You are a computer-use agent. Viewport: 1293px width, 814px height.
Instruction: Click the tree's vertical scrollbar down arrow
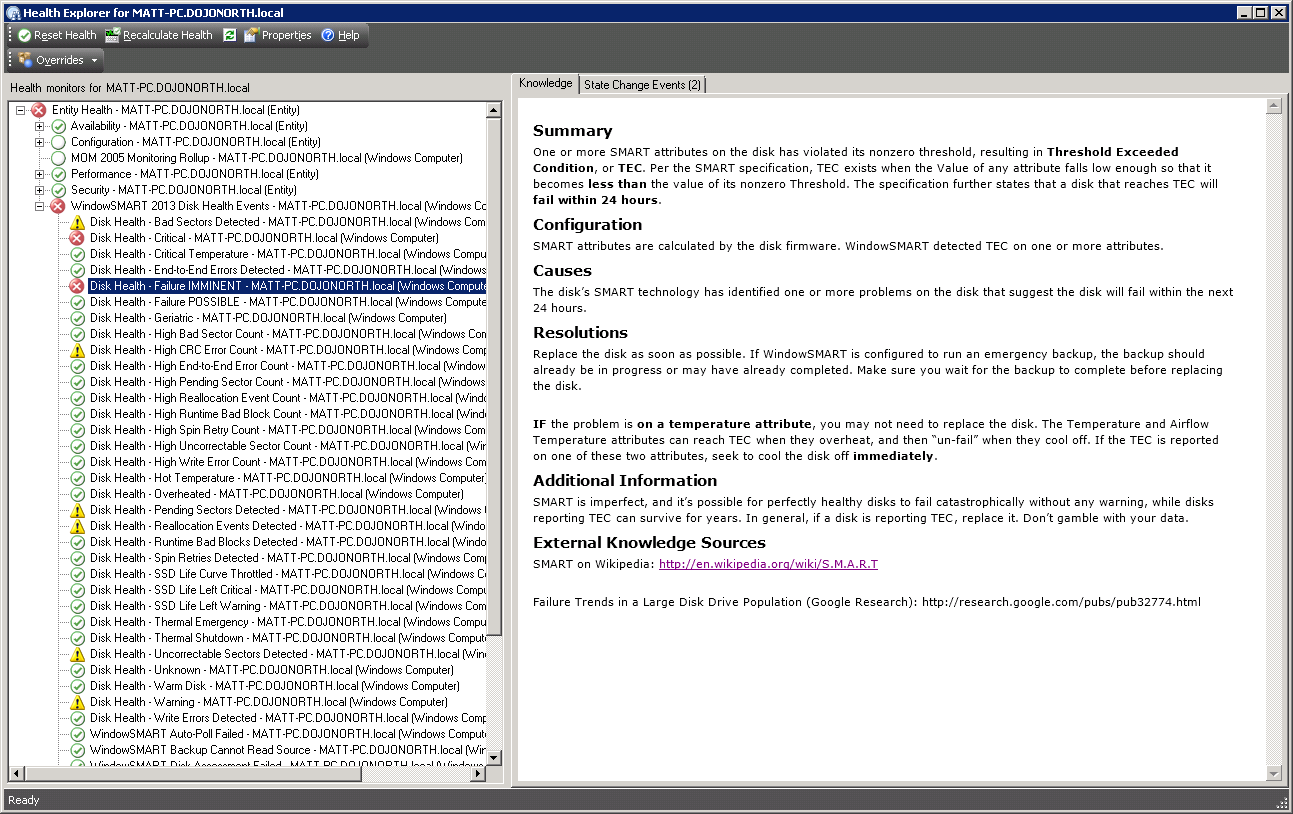[494, 758]
